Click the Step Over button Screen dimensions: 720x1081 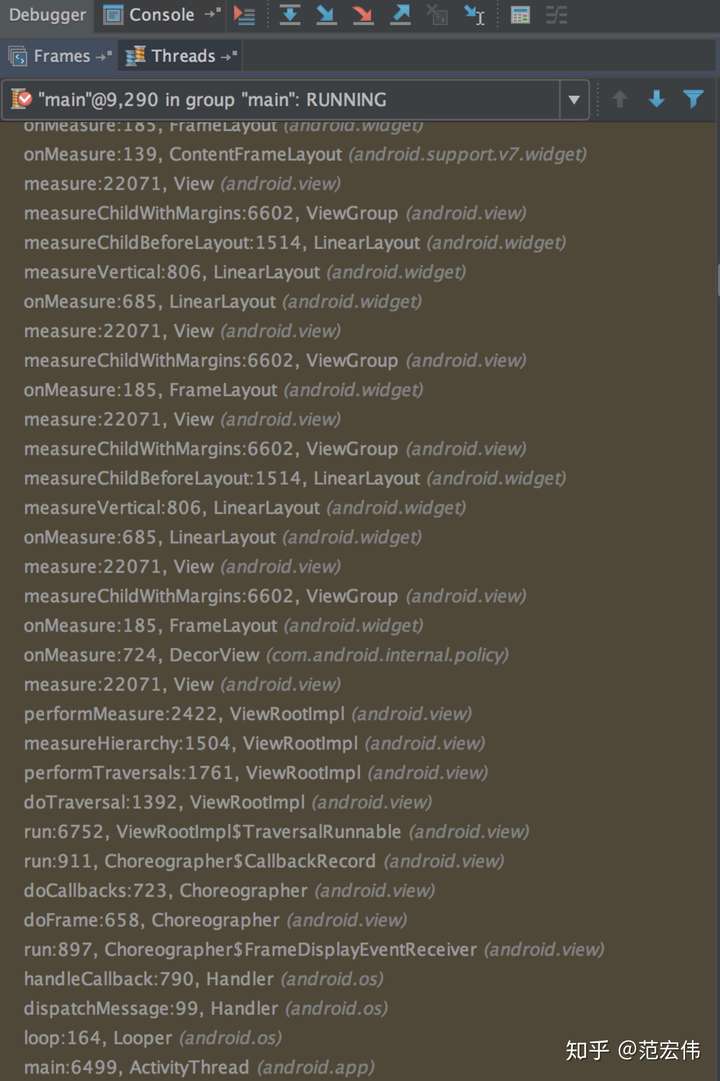point(290,15)
